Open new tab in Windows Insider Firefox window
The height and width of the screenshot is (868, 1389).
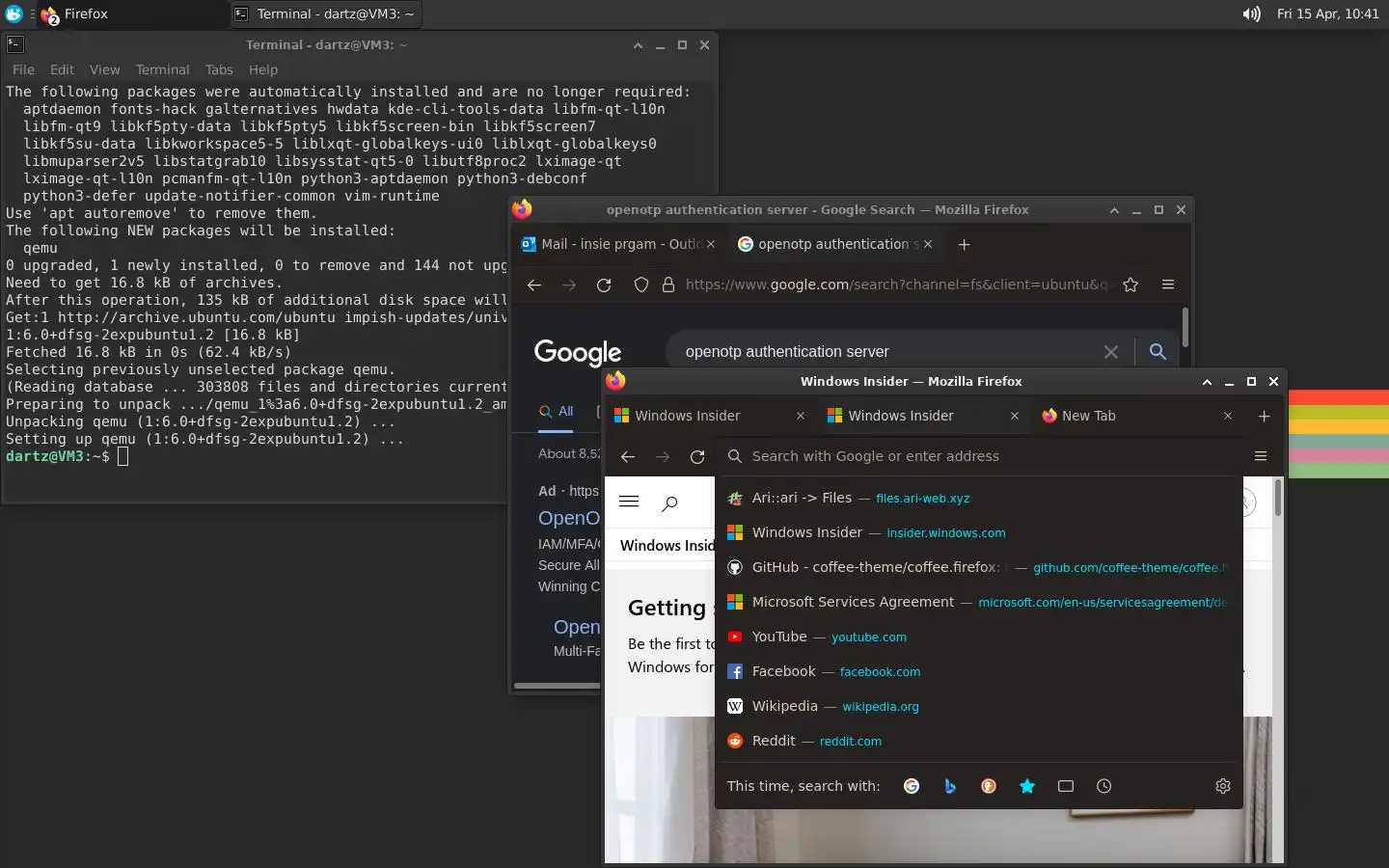pyautogui.click(x=1264, y=416)
